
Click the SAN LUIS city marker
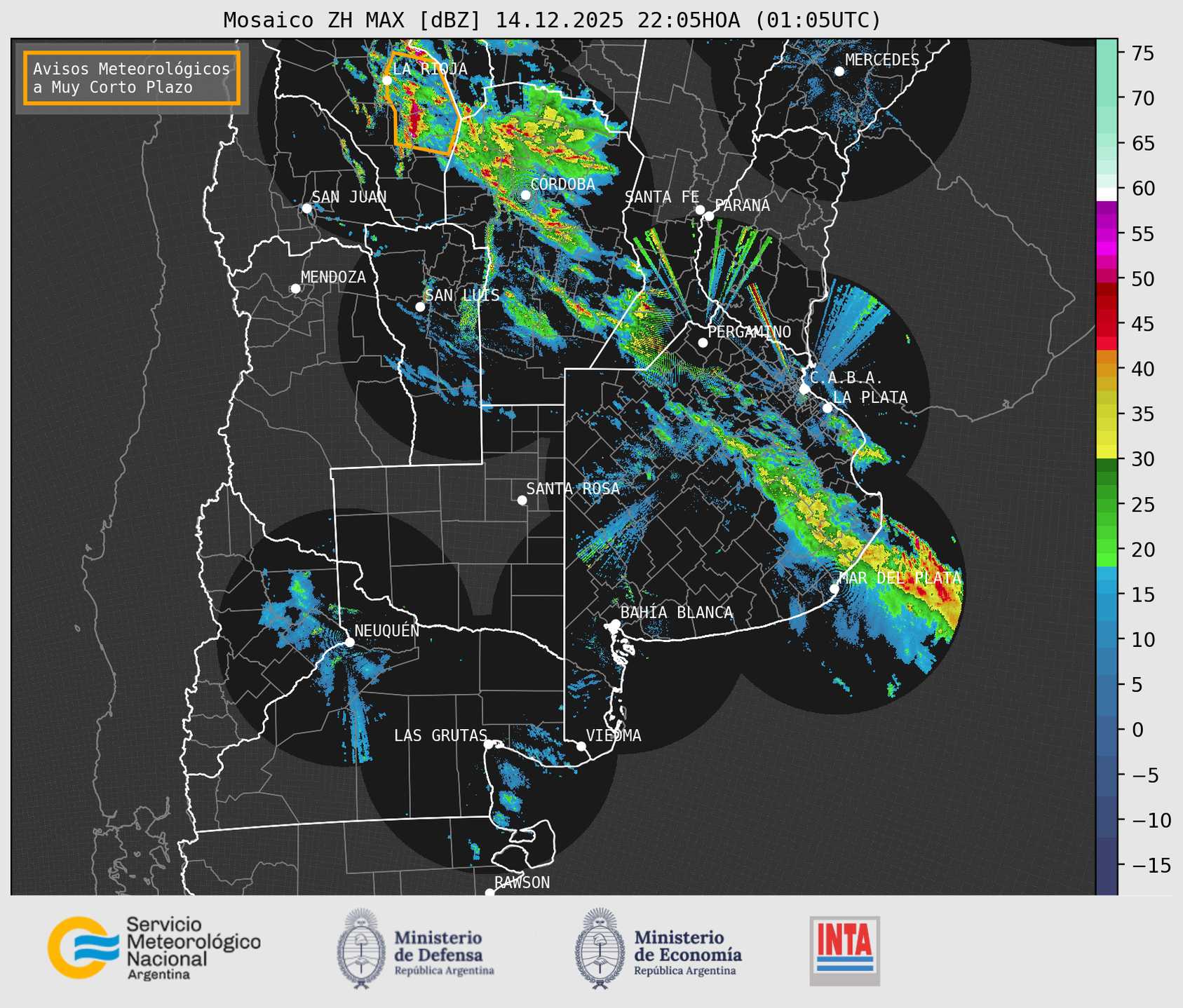click(x=420, y=306)
